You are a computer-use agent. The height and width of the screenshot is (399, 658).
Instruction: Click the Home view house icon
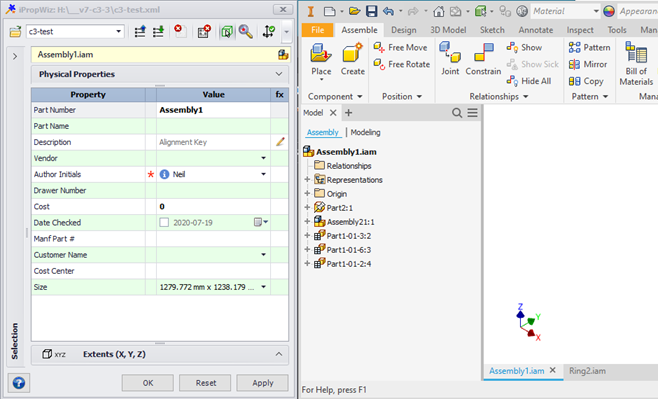439,11
